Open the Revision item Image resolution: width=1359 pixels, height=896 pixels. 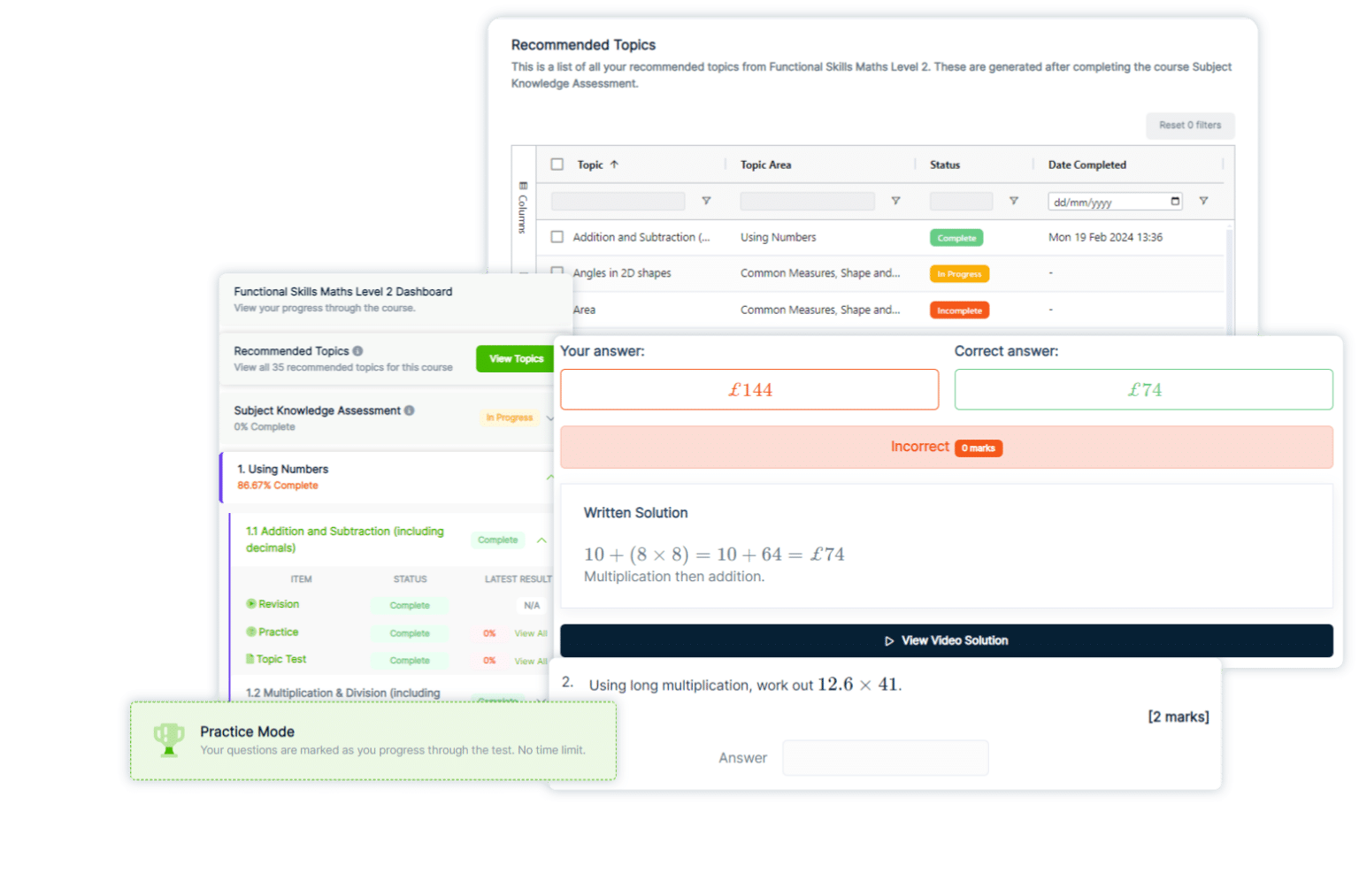tap(278, 604)
